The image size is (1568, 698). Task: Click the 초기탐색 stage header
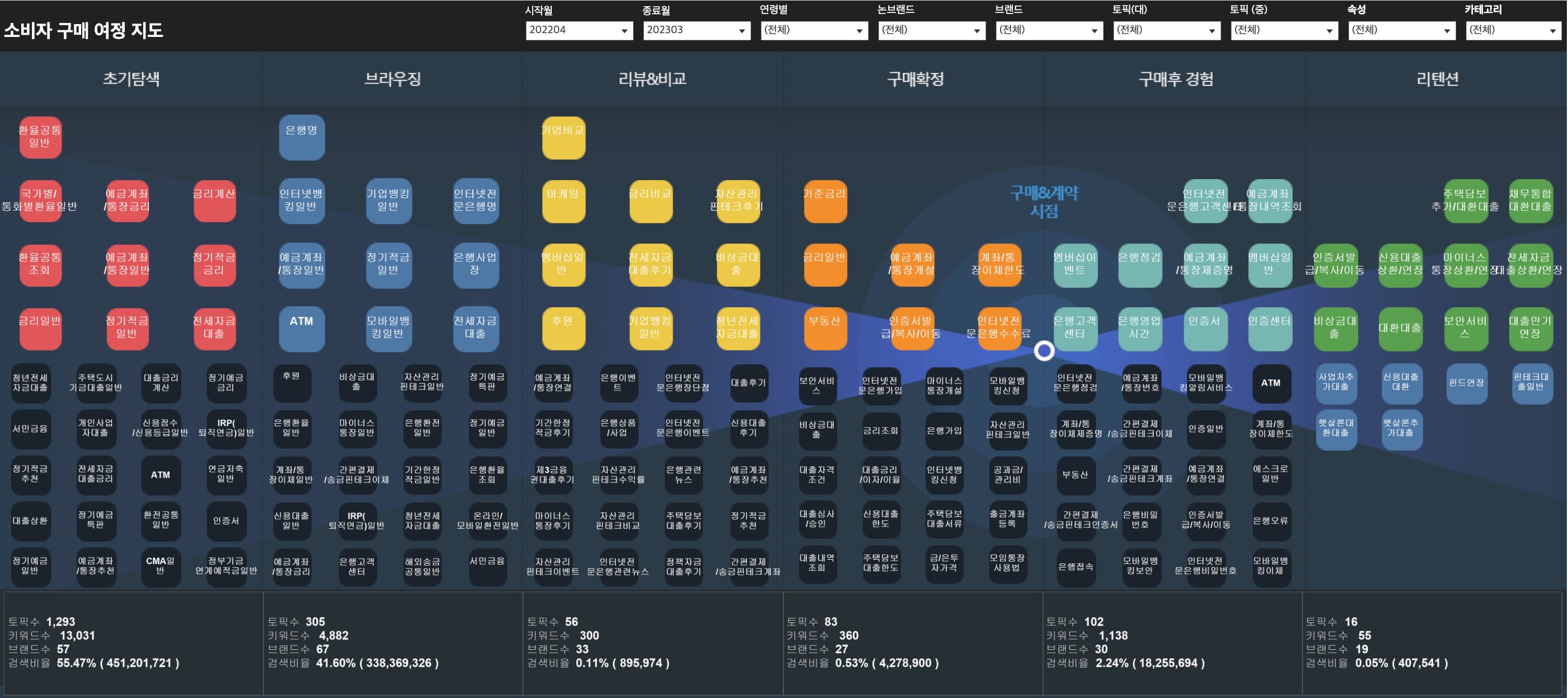tap(131, 78)
